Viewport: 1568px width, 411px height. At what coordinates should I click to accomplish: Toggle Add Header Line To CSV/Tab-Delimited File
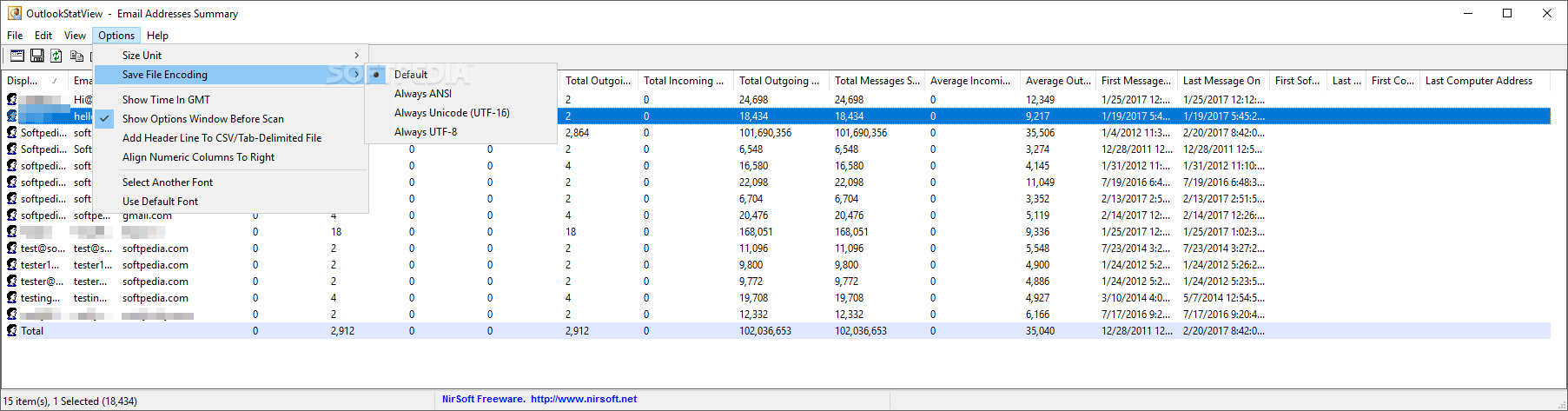point(231,138)
